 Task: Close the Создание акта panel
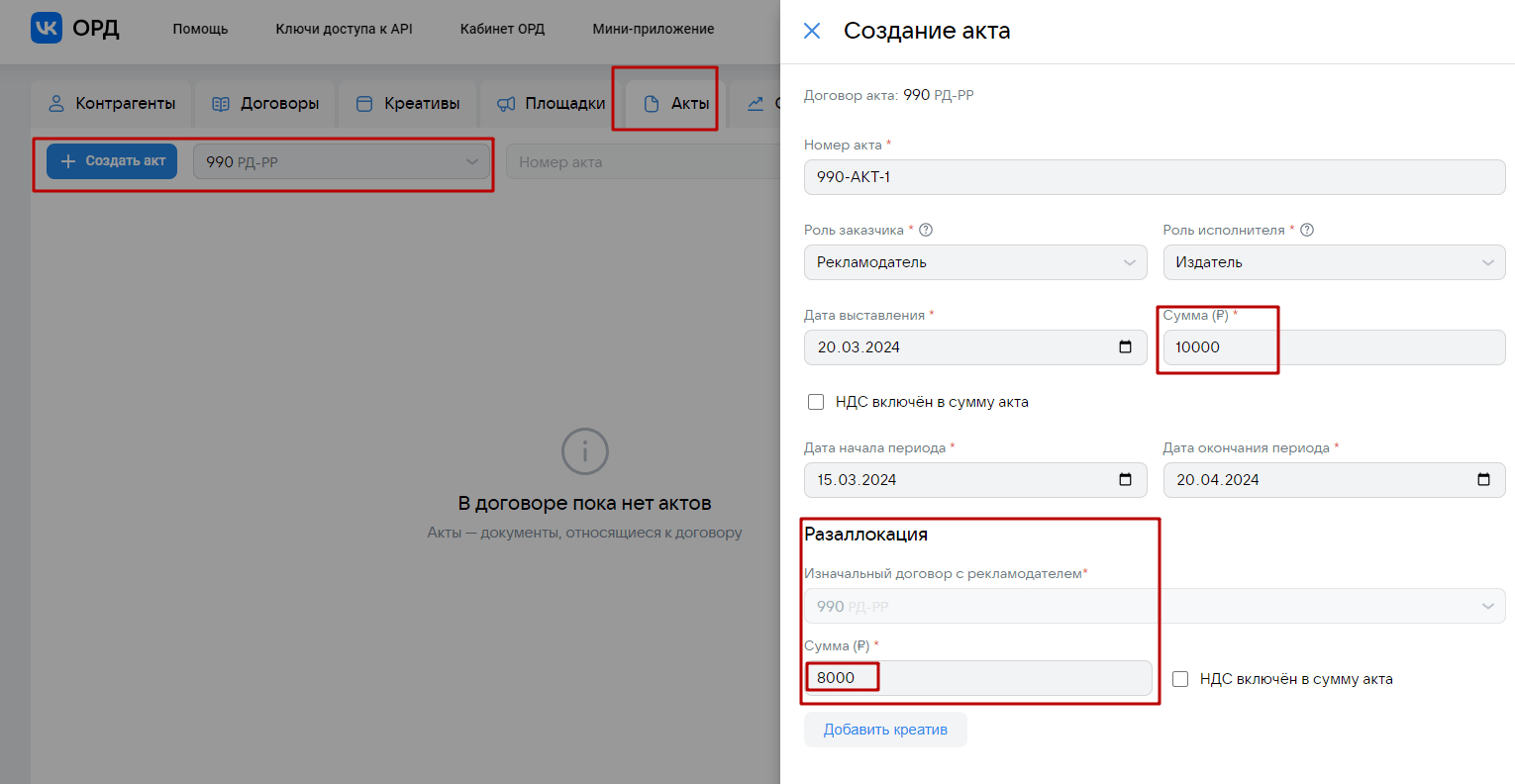tap(812, 31)
